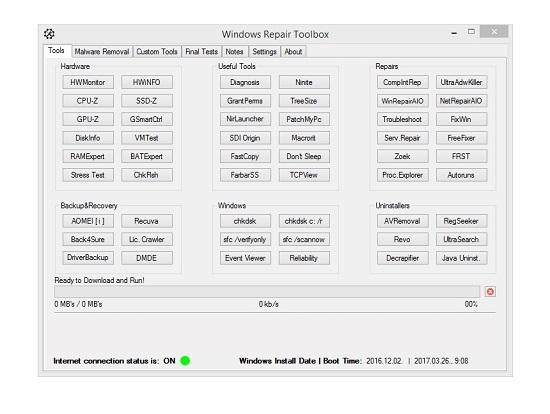Launch Autoruns
This screenshot has width=550, height=414.
coord(462,175)
